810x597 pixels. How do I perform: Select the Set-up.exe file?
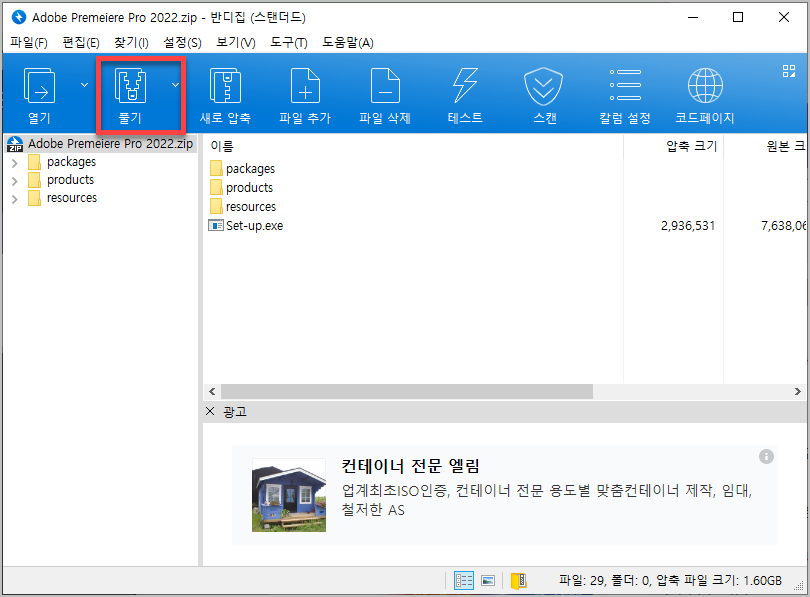click(255, 225)
